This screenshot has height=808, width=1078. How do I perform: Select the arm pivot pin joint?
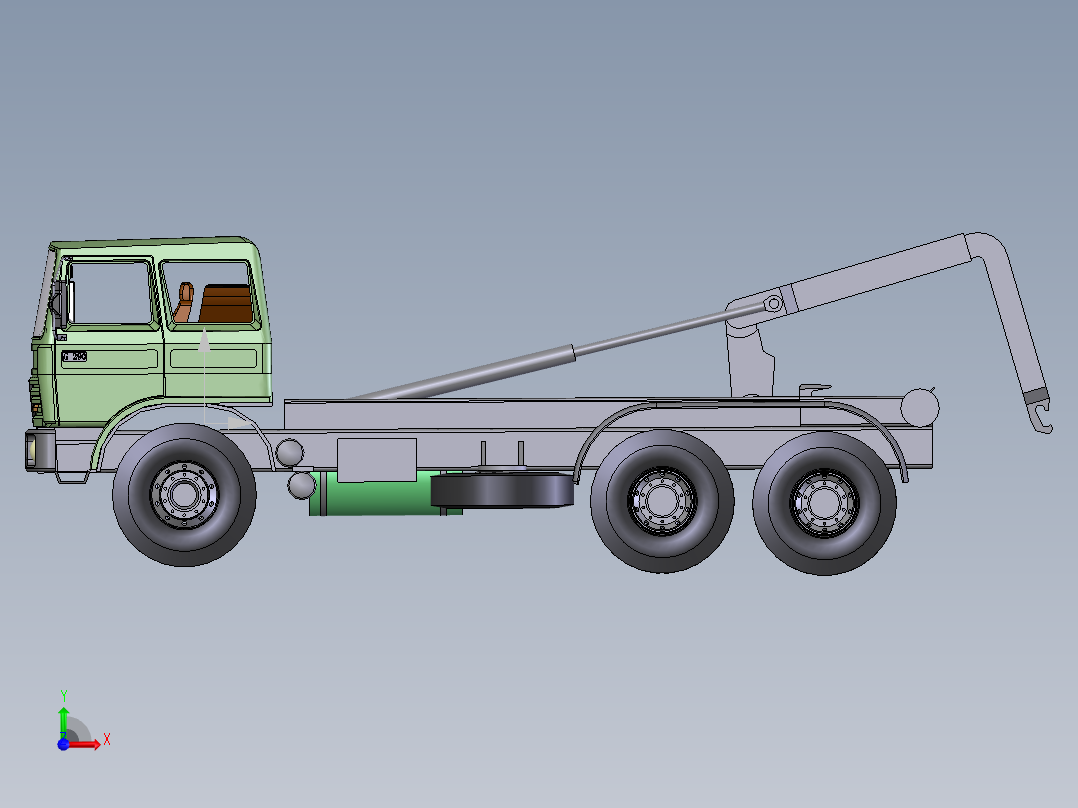(773, 303)
